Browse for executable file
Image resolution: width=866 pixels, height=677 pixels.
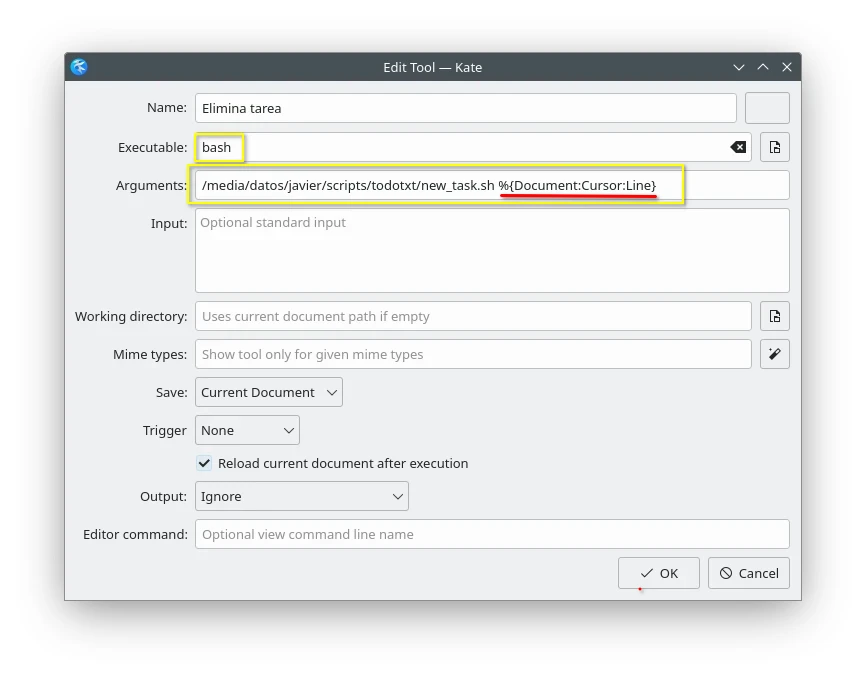(x=775, y=147)
